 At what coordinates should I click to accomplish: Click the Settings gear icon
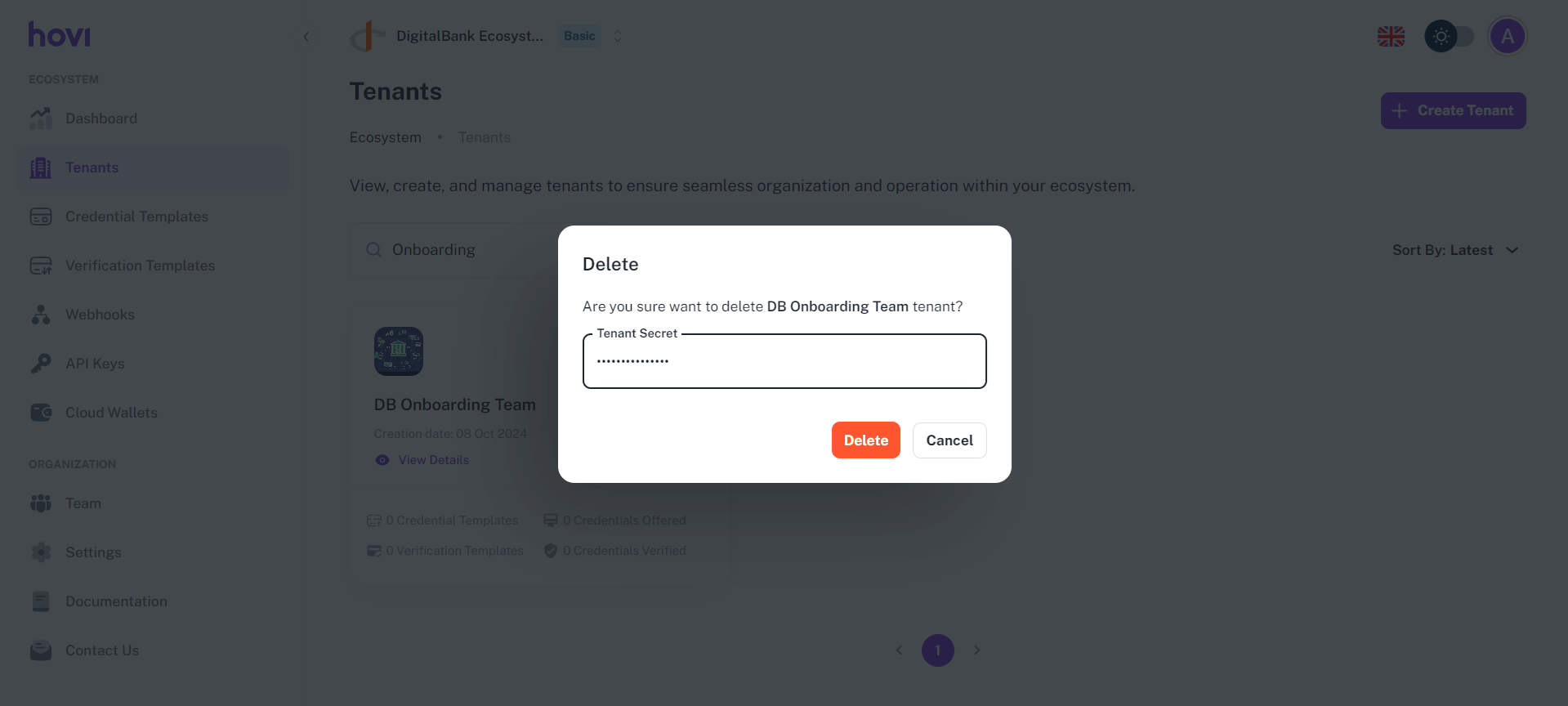pyautogui.click(x=41, y=552)
